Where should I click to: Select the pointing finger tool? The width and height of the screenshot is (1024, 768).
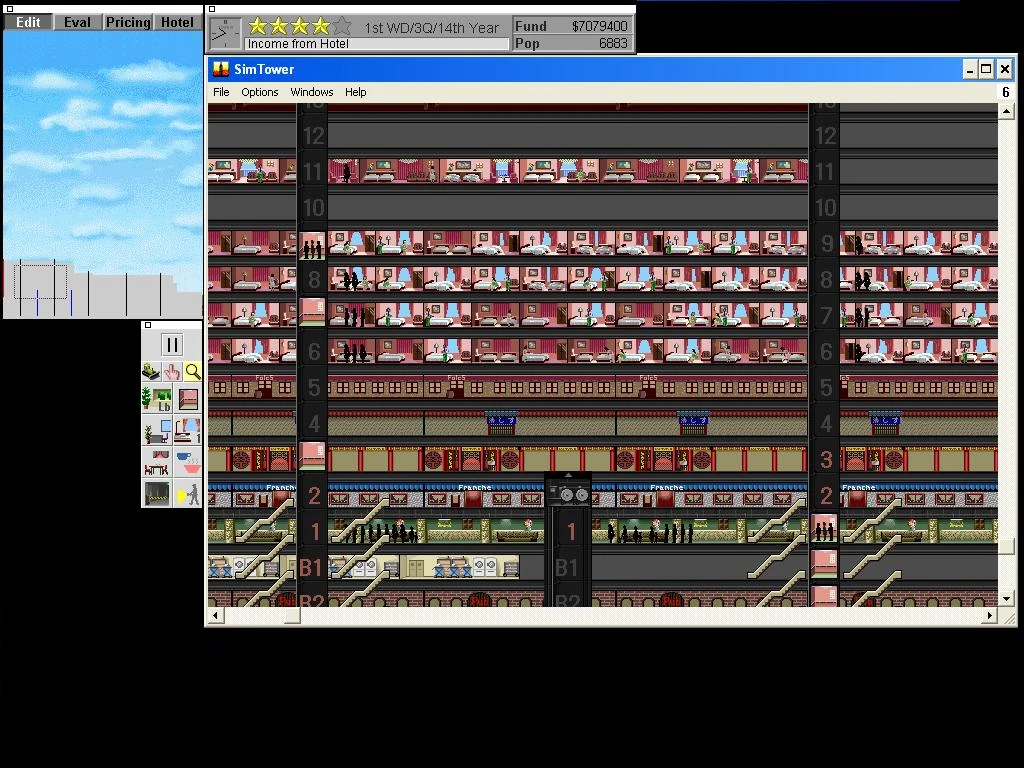(x=172, y=372)
